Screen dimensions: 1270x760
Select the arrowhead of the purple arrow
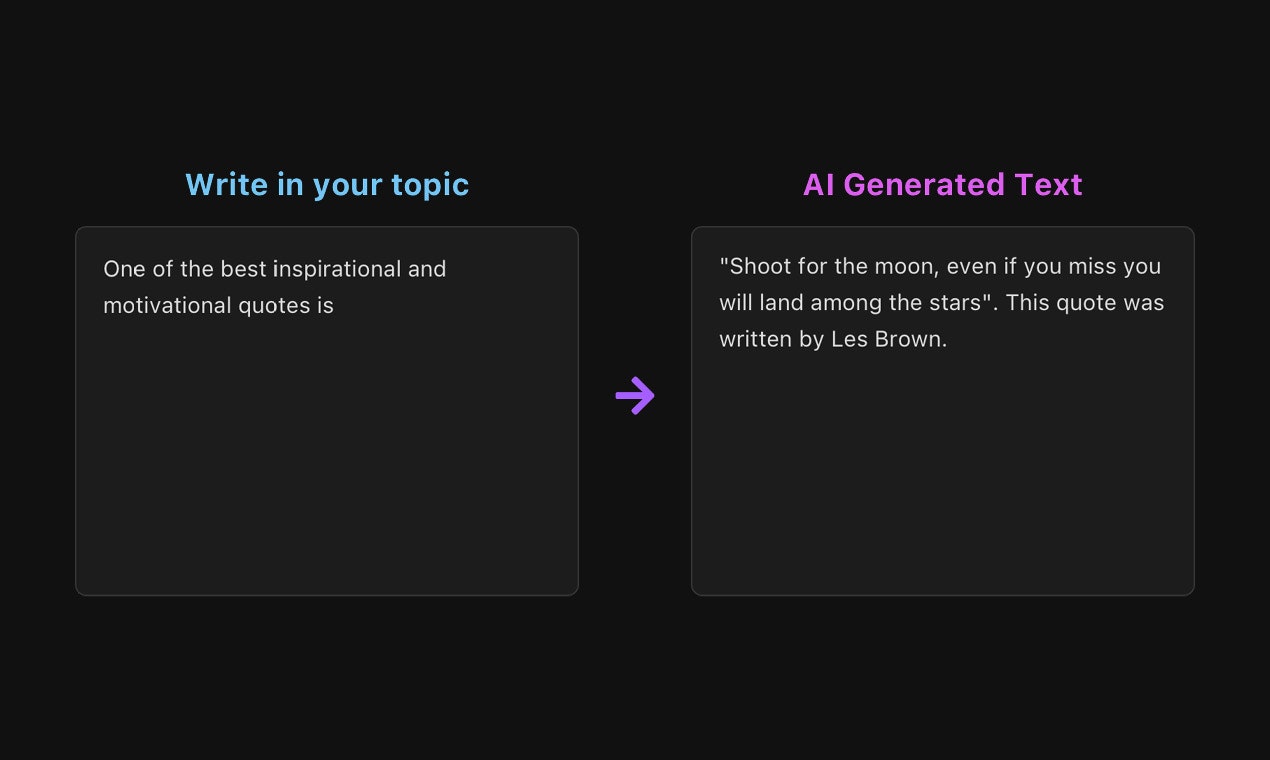click(x=648, y=396)
